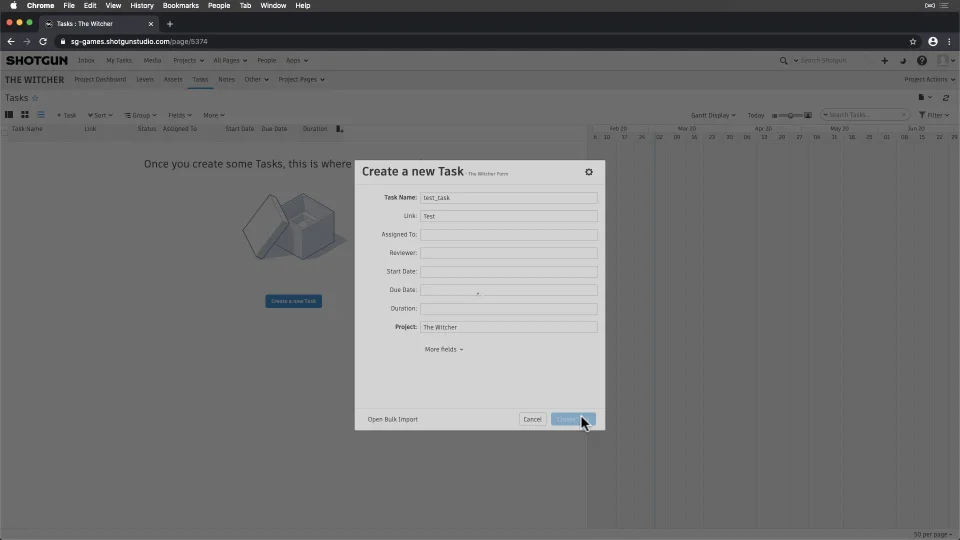This screenshot has height=540, width=960.
Task: Open the Gantt Display dropdown
Action: [x=713, y=115]
